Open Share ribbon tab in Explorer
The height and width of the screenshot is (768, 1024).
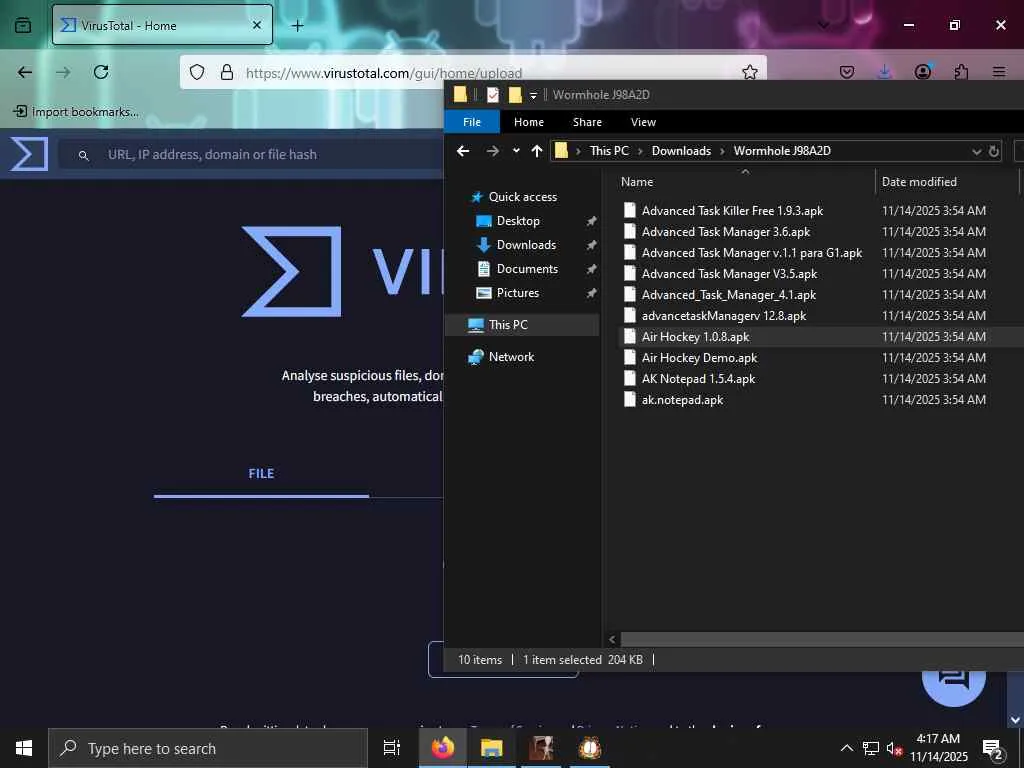point(587,122)
